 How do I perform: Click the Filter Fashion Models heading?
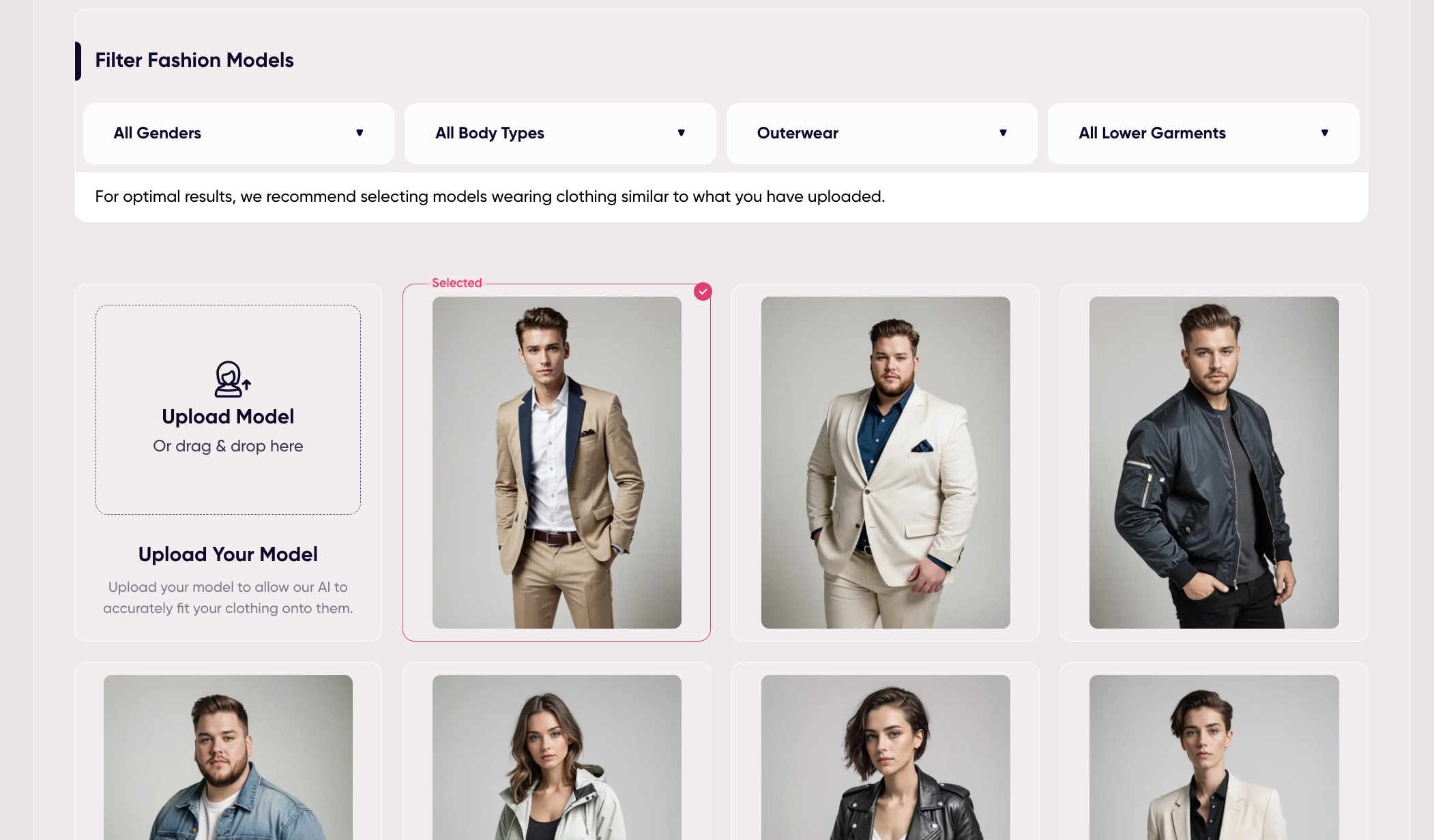tap(194, 60)
